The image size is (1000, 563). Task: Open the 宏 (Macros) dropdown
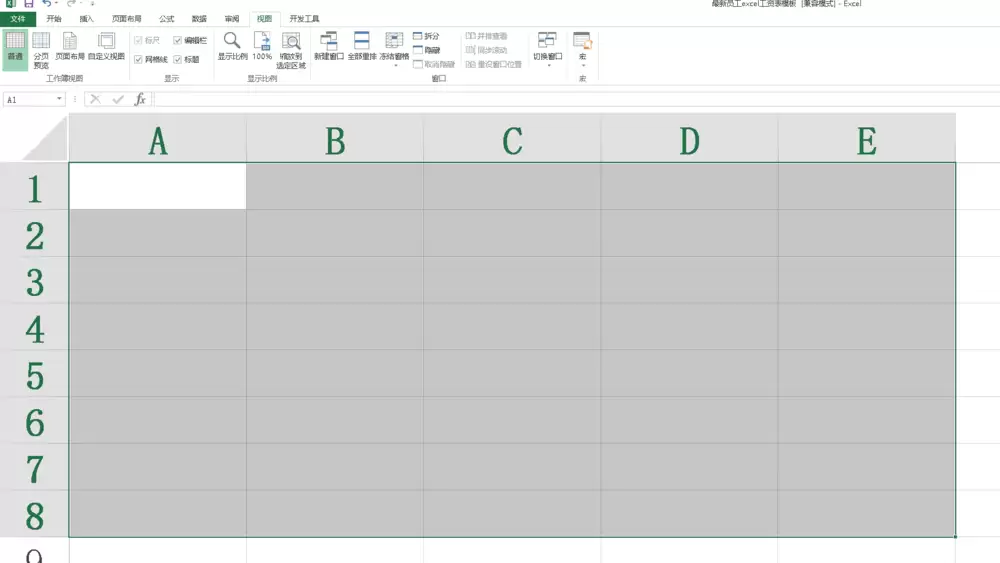582,48
